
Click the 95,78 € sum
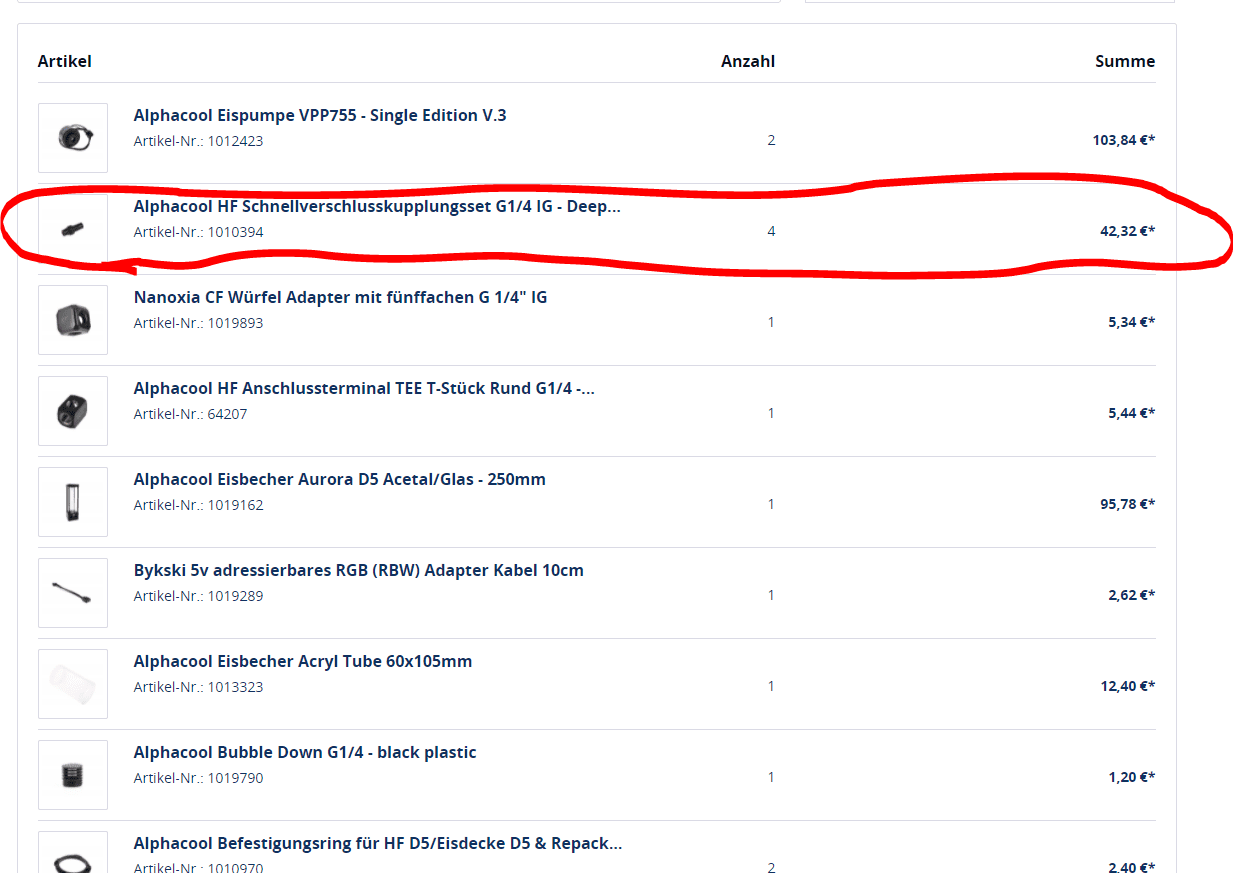[x=1127, y=504]
